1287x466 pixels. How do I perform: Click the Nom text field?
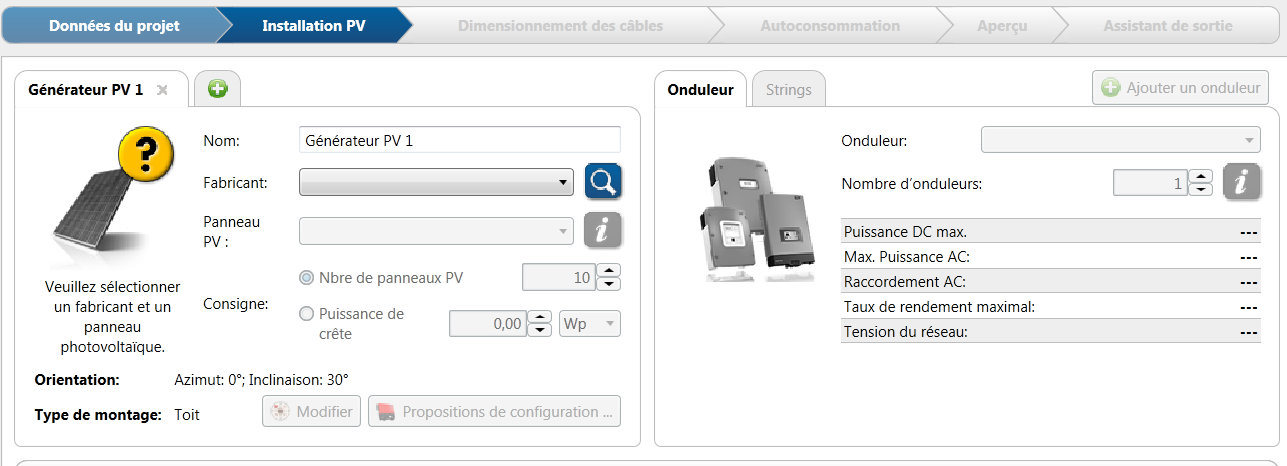tap(459, 140)
